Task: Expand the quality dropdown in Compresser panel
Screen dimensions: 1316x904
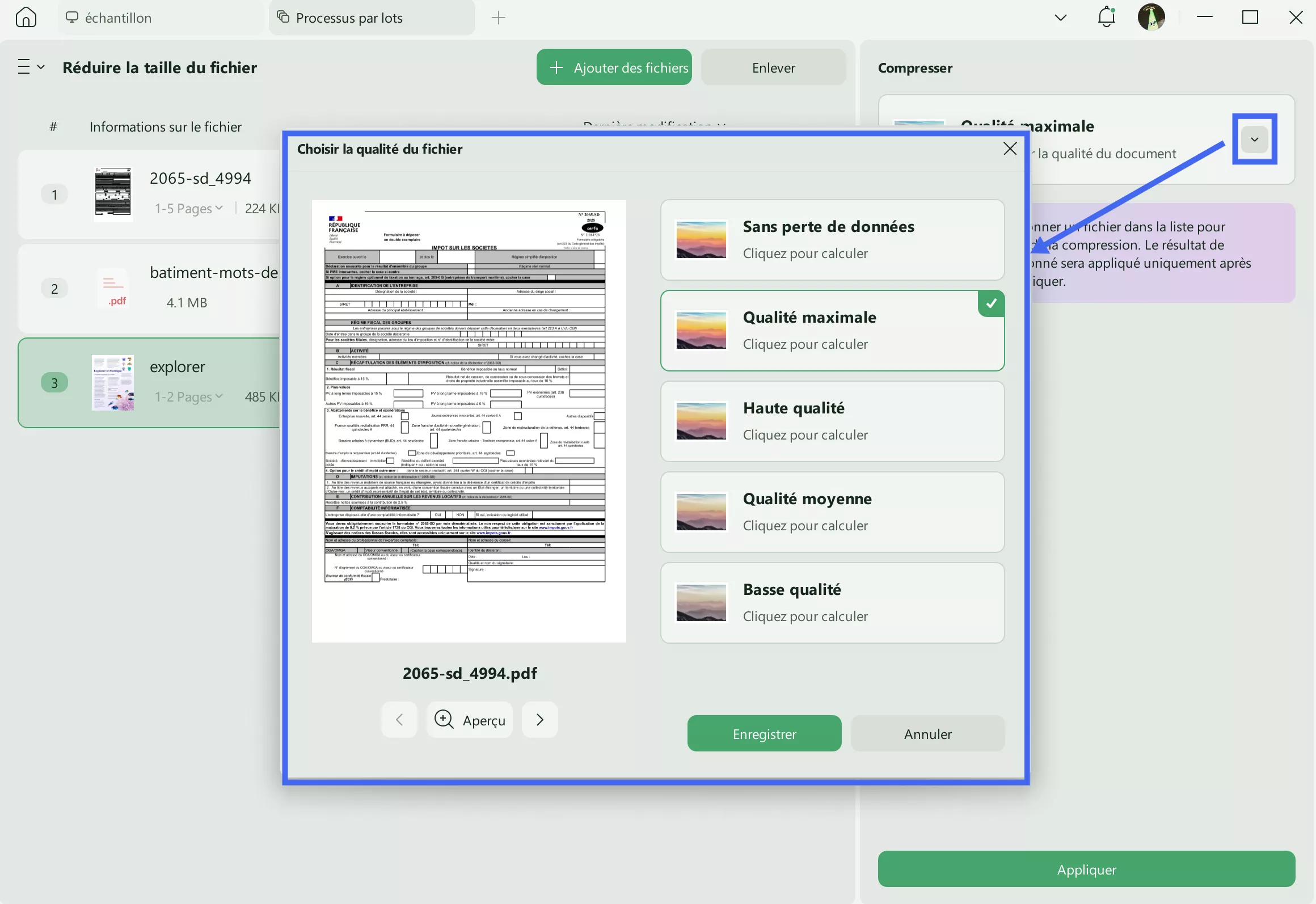Action: coord(1254,140)
